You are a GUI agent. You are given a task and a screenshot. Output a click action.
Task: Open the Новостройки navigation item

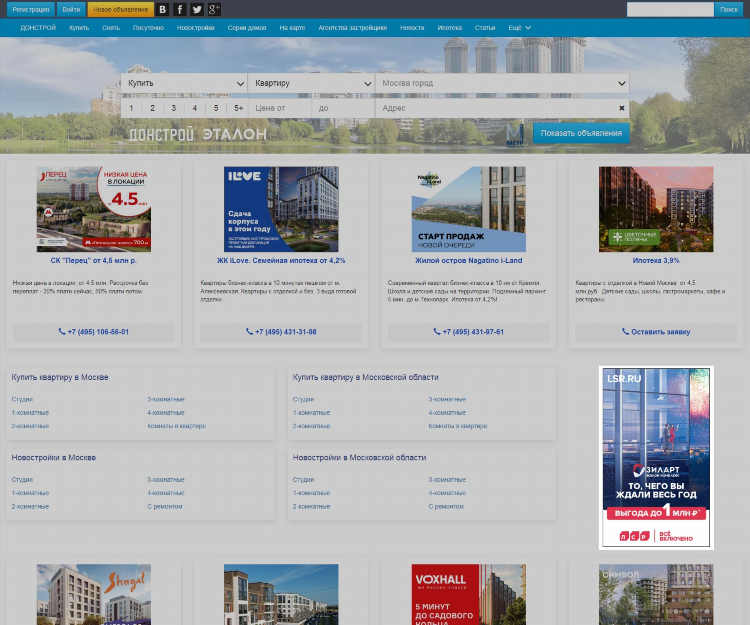196,28
